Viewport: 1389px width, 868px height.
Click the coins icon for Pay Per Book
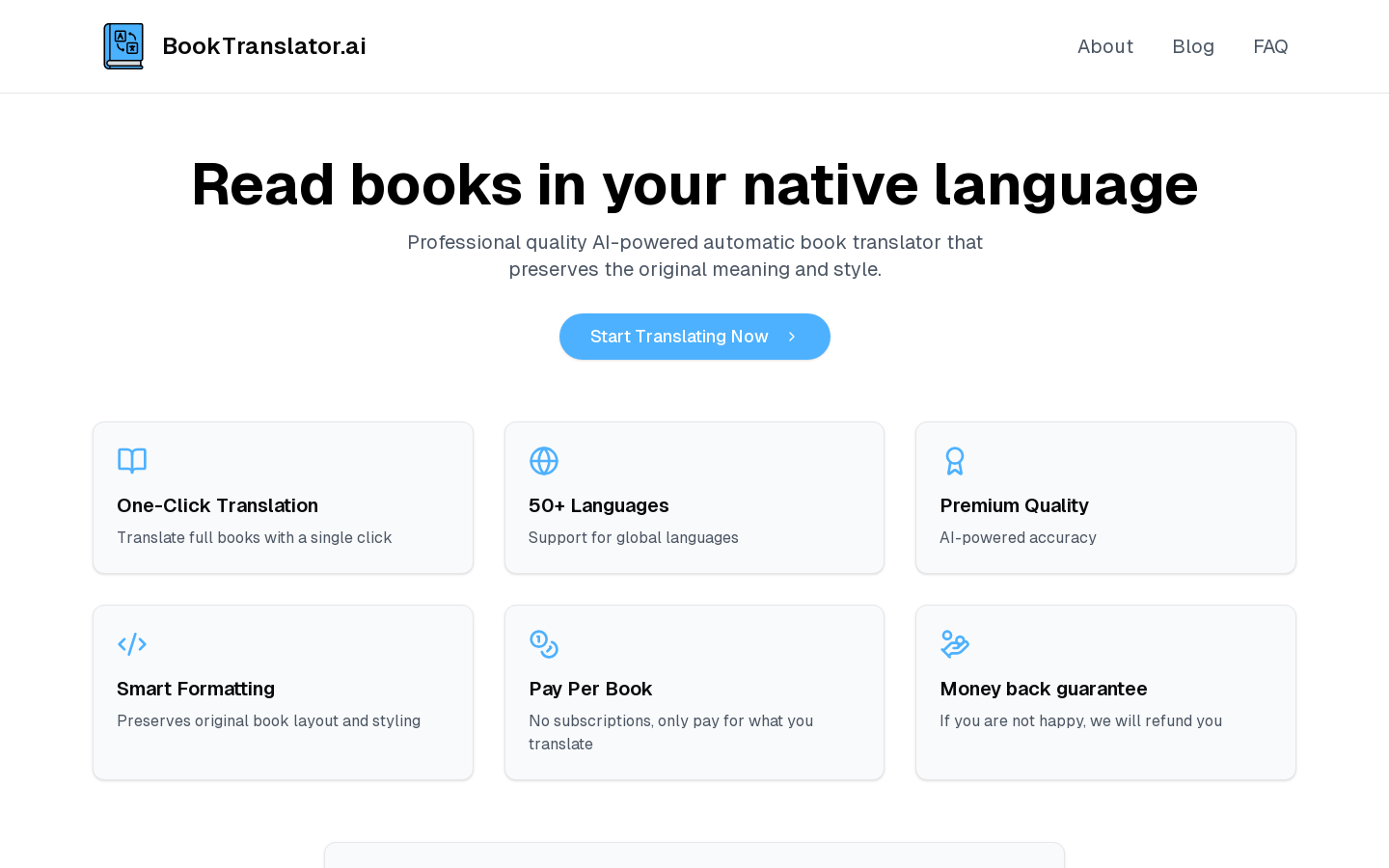(544, 644)
